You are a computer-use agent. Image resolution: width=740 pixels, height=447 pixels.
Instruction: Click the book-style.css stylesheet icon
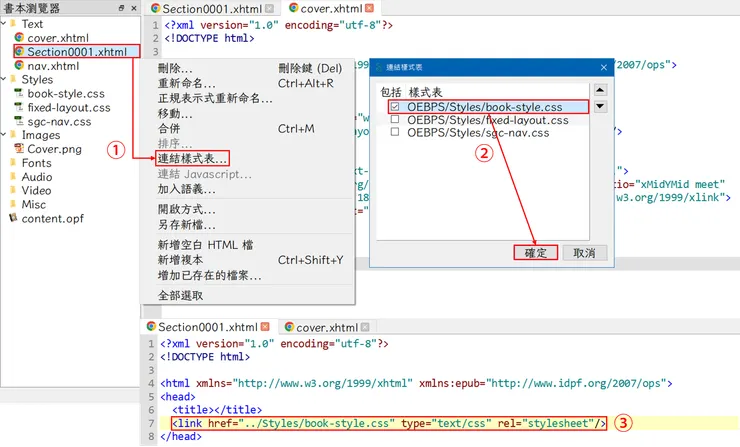coord(19,93)
